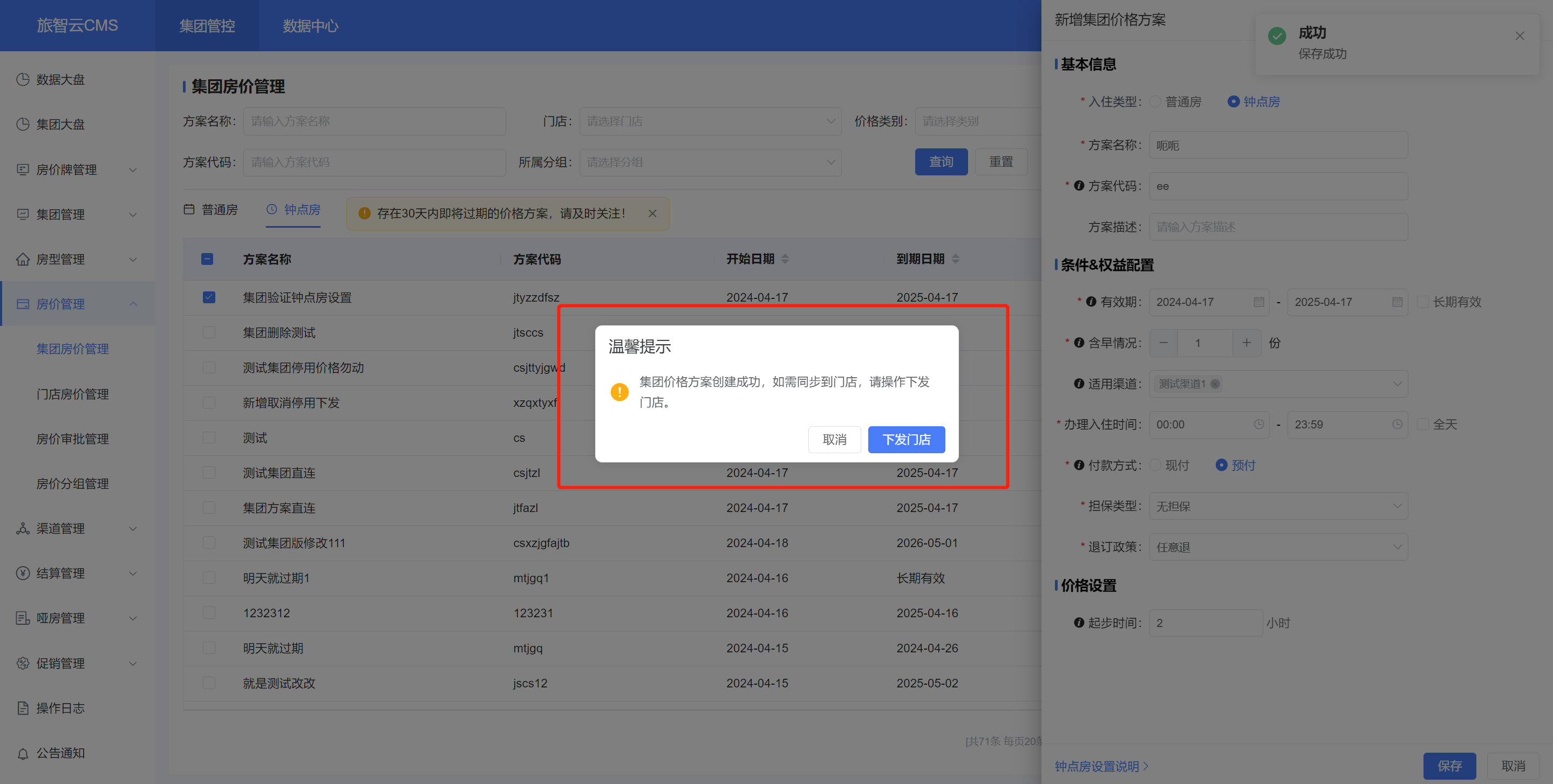This screenshot has width=1553, height=784.
Task: Click the info icon beside 方案代码
Action: pos(1079,186)
